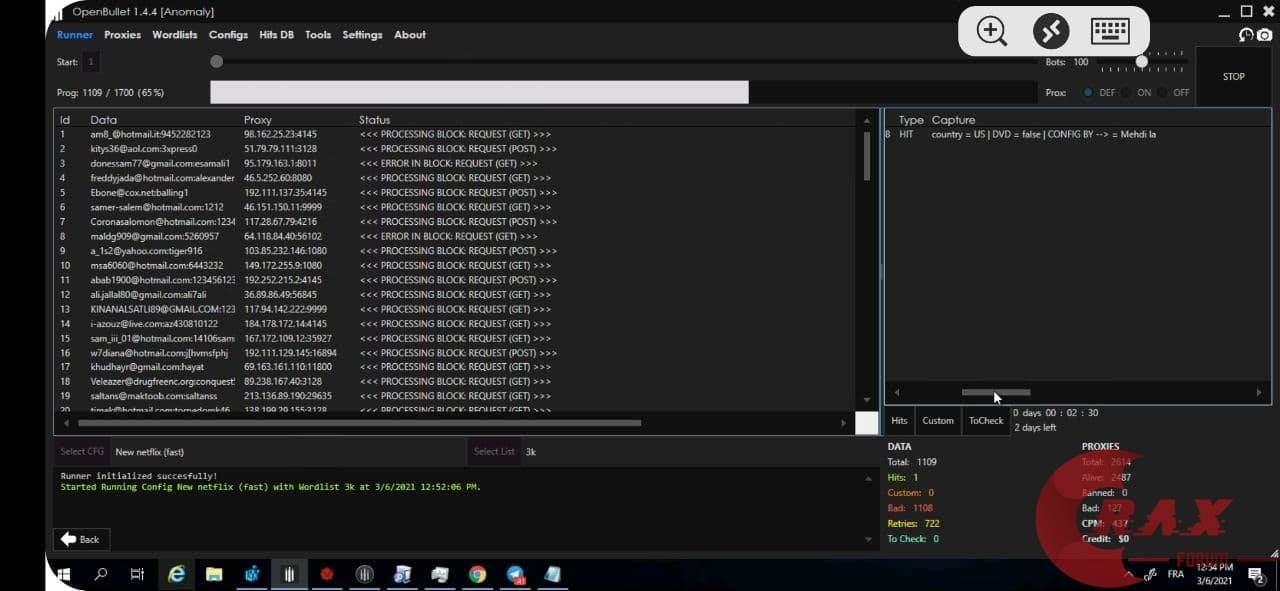Viewport: 1280px width, 591px height.
Task: Click the bot list scroll-up arrow
Action: point(867,120)
